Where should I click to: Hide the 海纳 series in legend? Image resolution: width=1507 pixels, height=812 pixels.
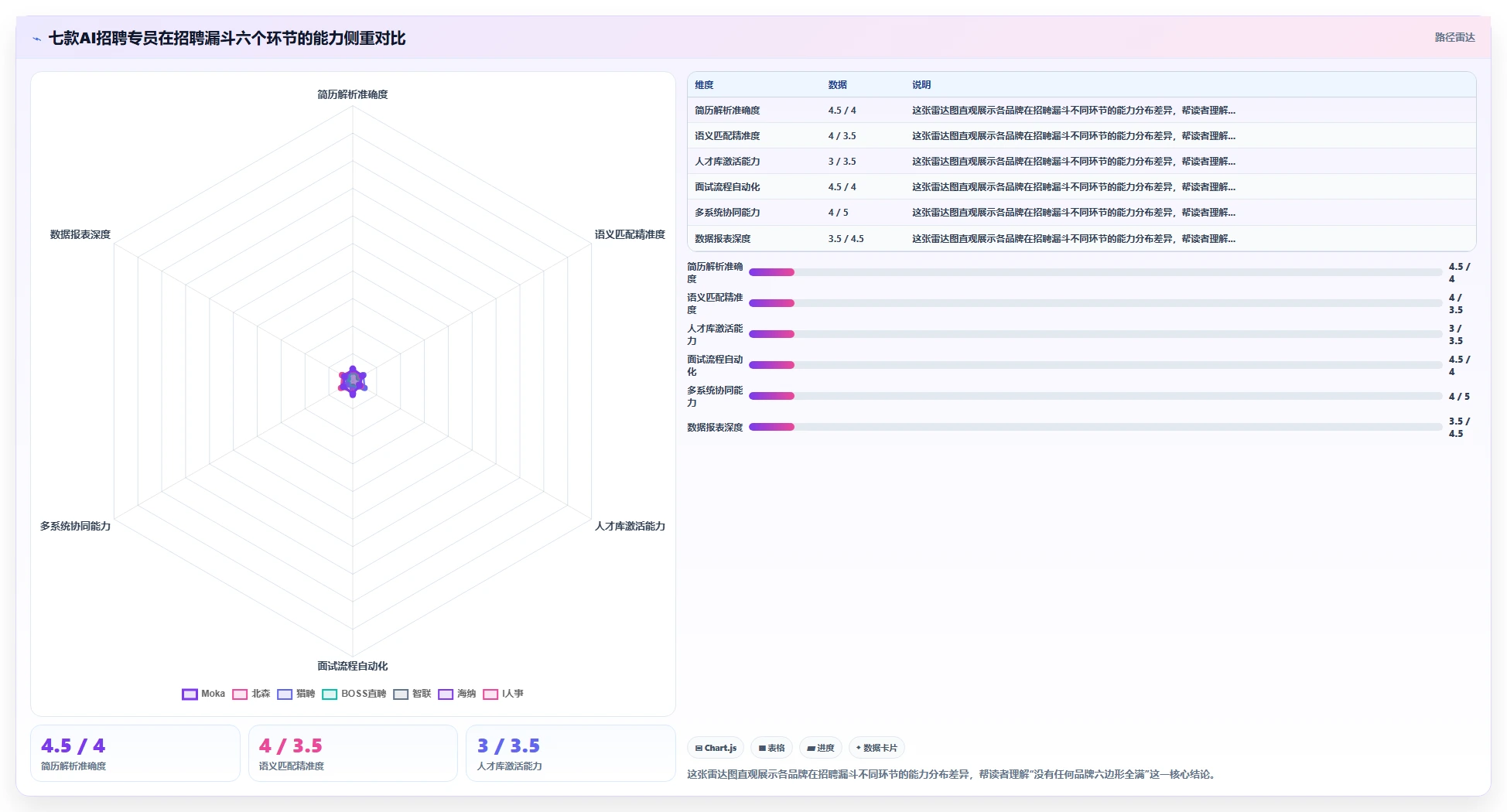click(457, 694)
